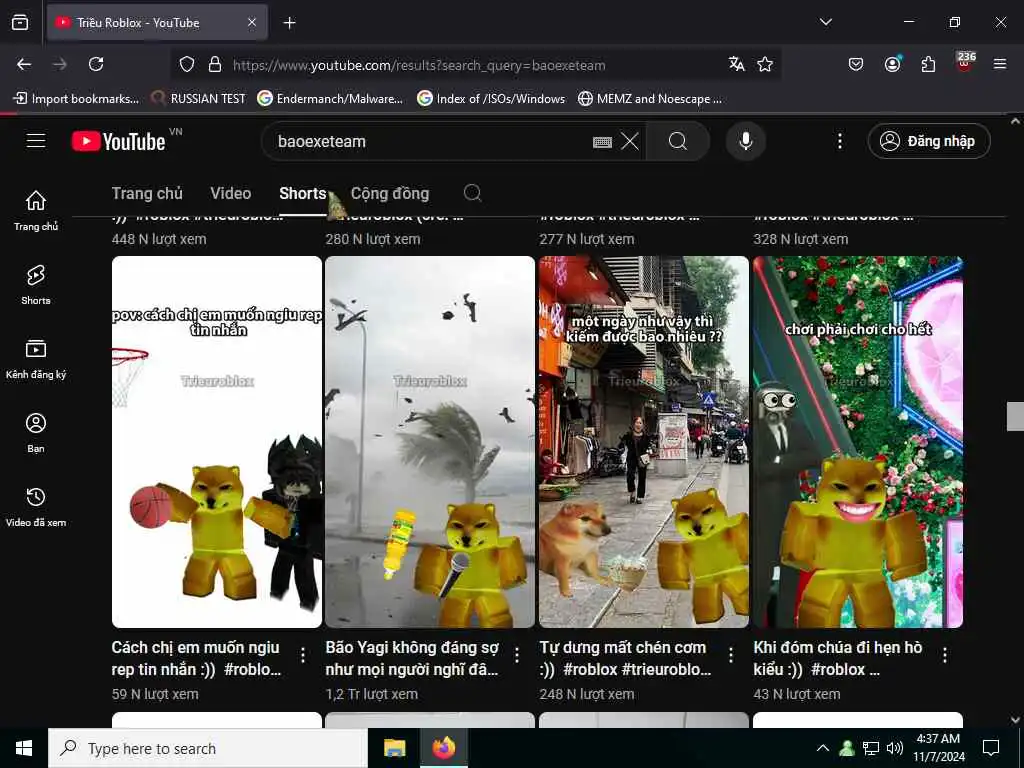The image size is (1024, 768).
Task: Open the Extensions puzzle piece menu
Action: point(928,64)
